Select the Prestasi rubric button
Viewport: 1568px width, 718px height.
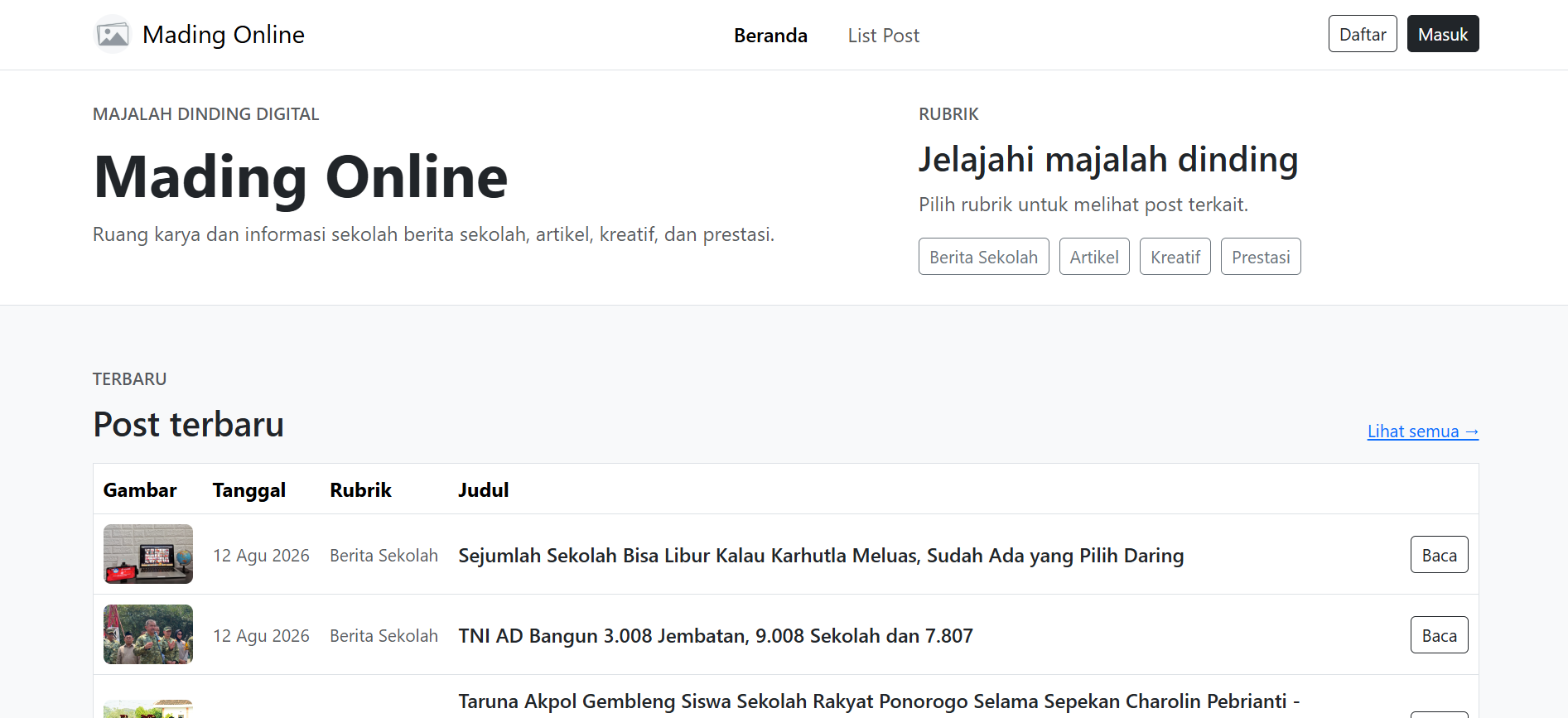[1261, 257]
